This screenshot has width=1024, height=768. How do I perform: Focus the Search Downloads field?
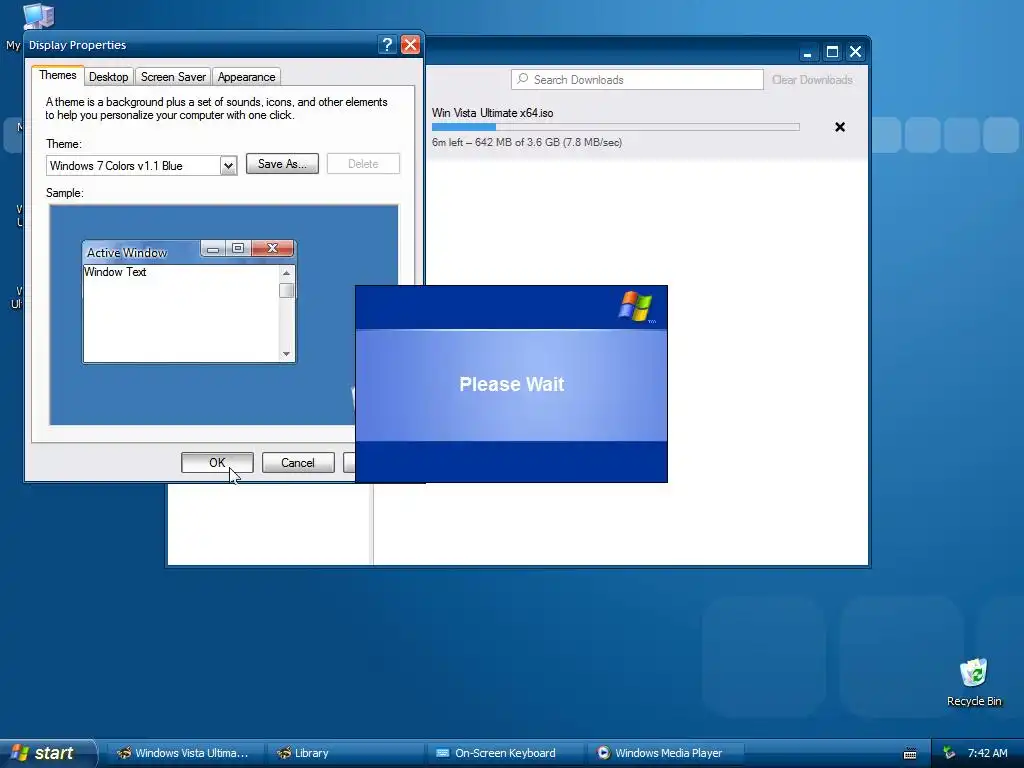tap(637, 80)
